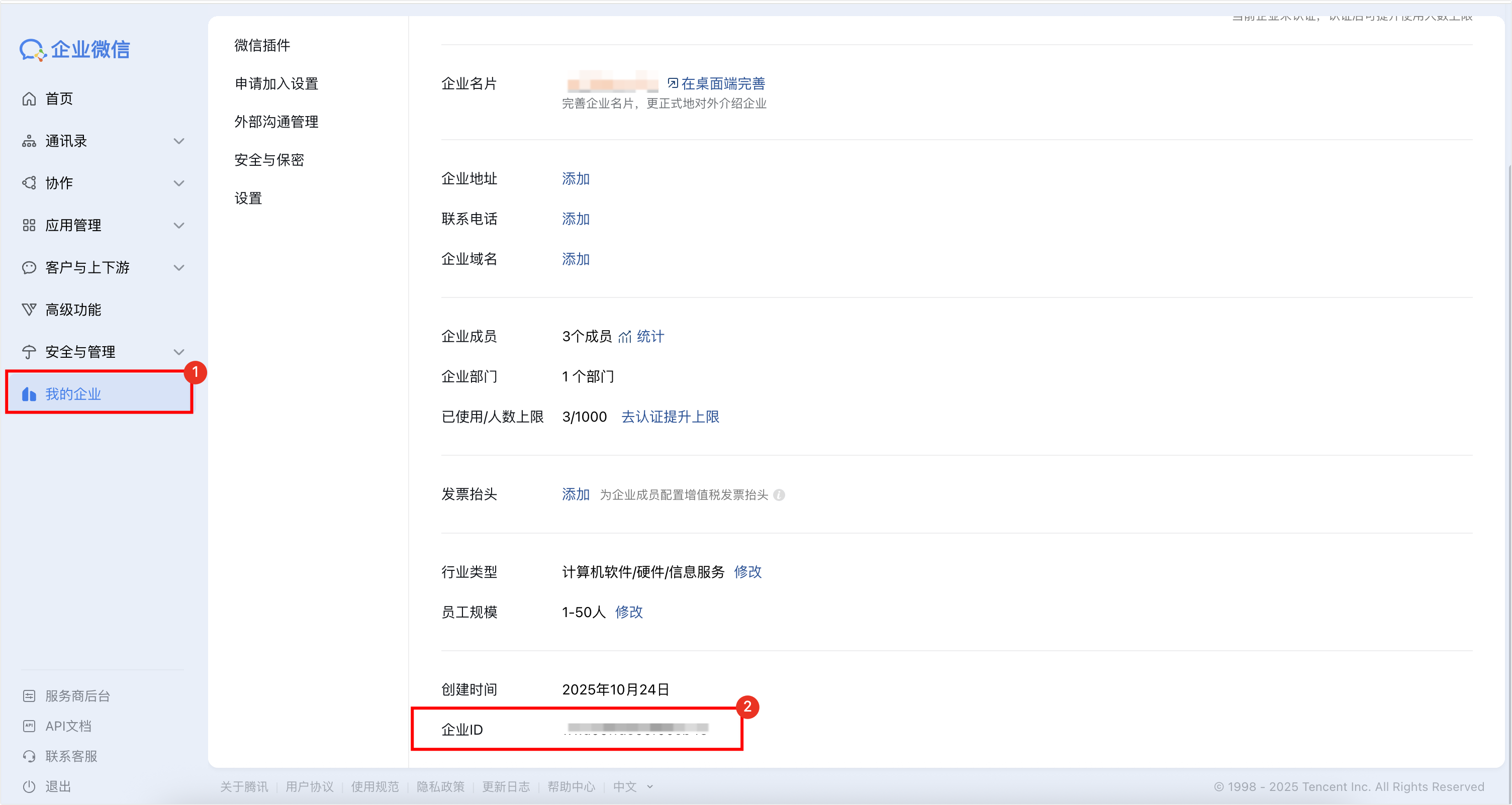The height and width of the screenshot is (805, 1512).
Task: Click the blurred 企业ID value
Action: coord(637,729)
